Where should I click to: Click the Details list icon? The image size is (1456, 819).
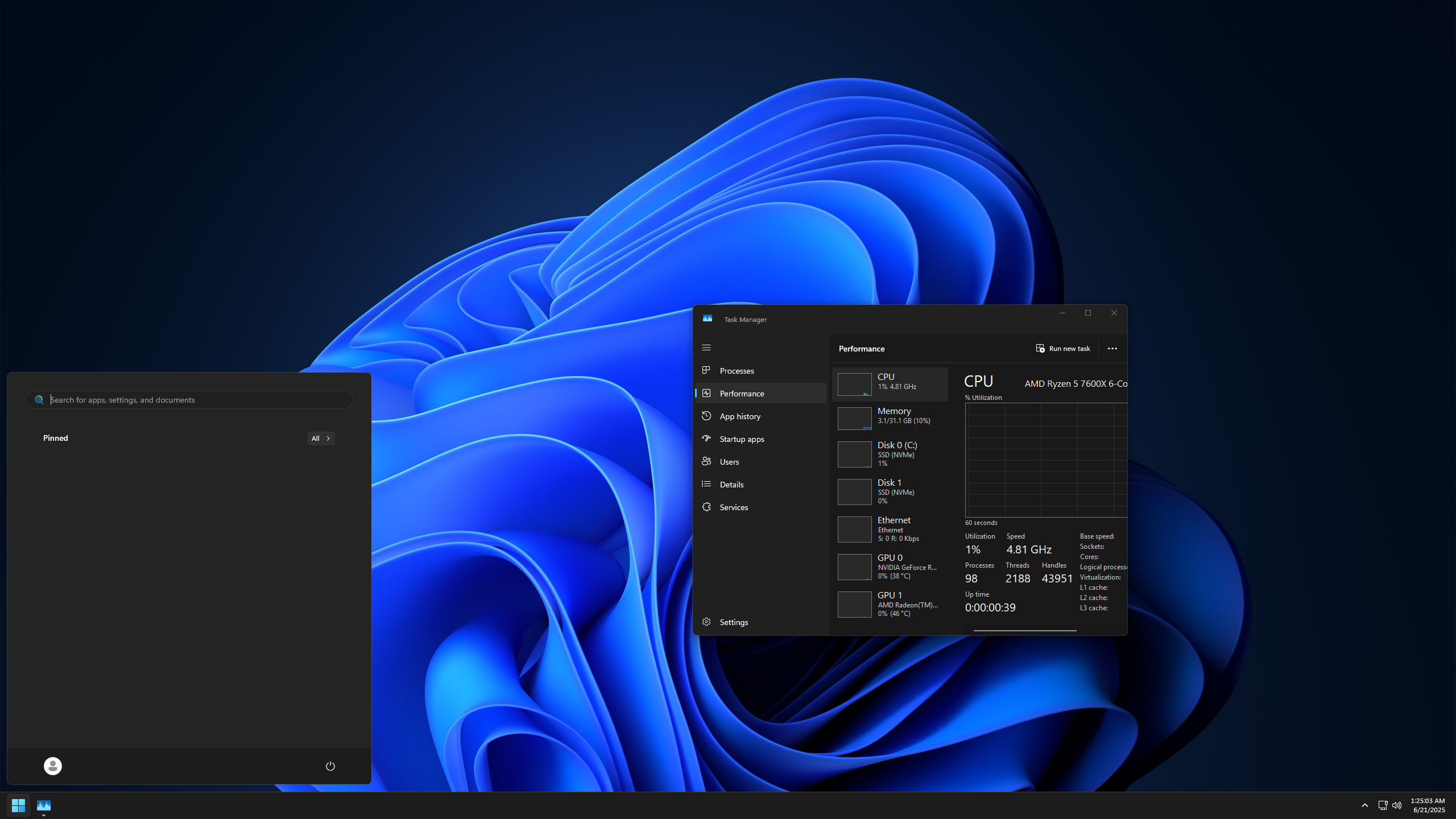click(x=706, y=484)
